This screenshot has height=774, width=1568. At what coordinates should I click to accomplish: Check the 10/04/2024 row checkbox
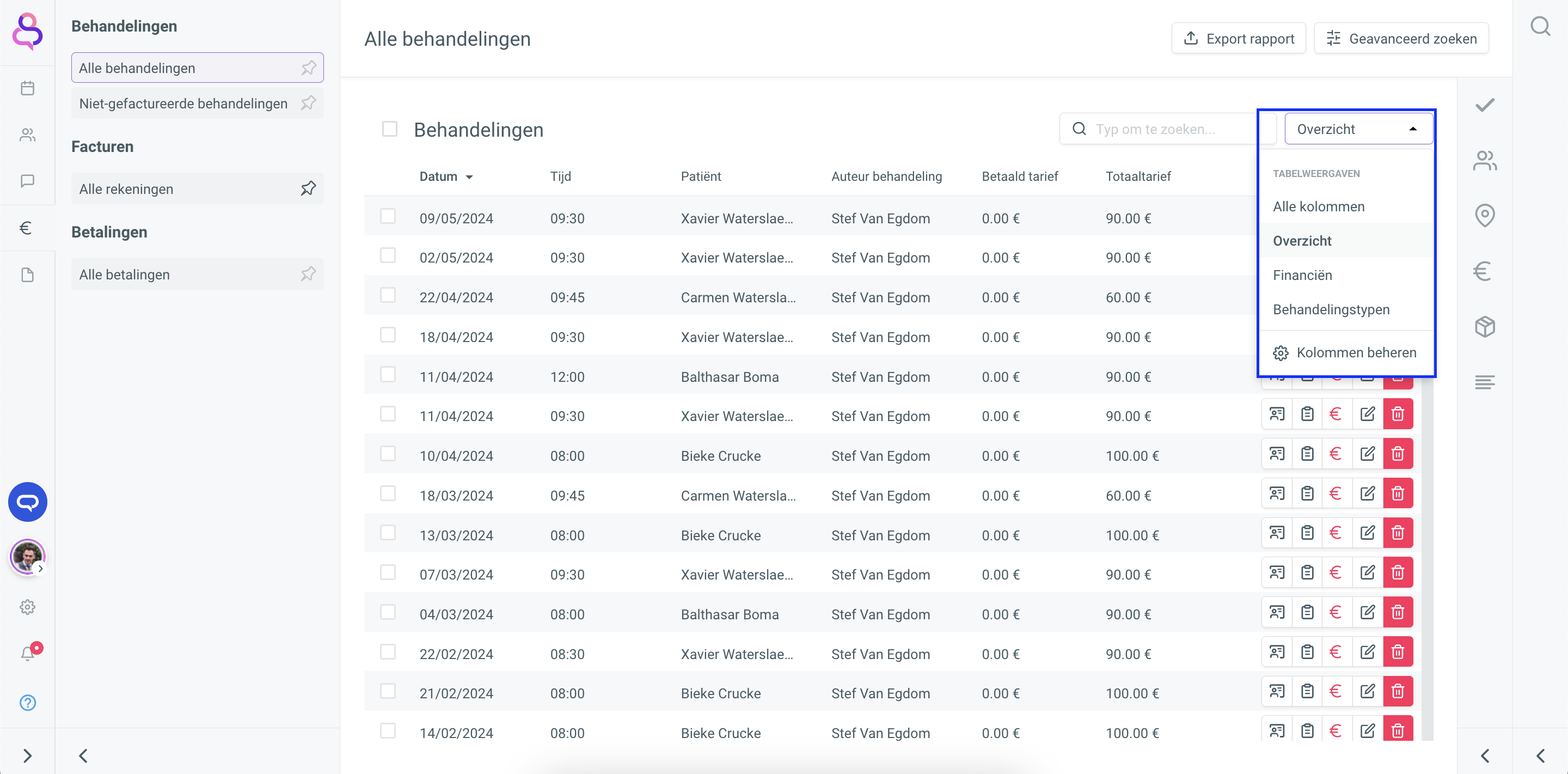pyautogui.click(x=388, y=454)
